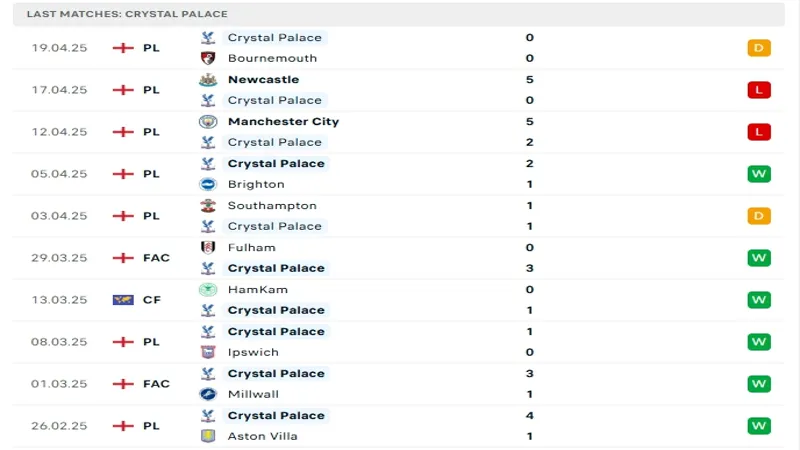Open the Millwall crest icon

[x=208, y=394]
